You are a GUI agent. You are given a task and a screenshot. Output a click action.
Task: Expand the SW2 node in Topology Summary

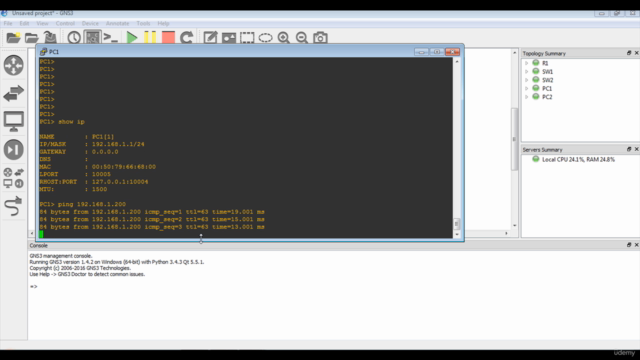527,80
